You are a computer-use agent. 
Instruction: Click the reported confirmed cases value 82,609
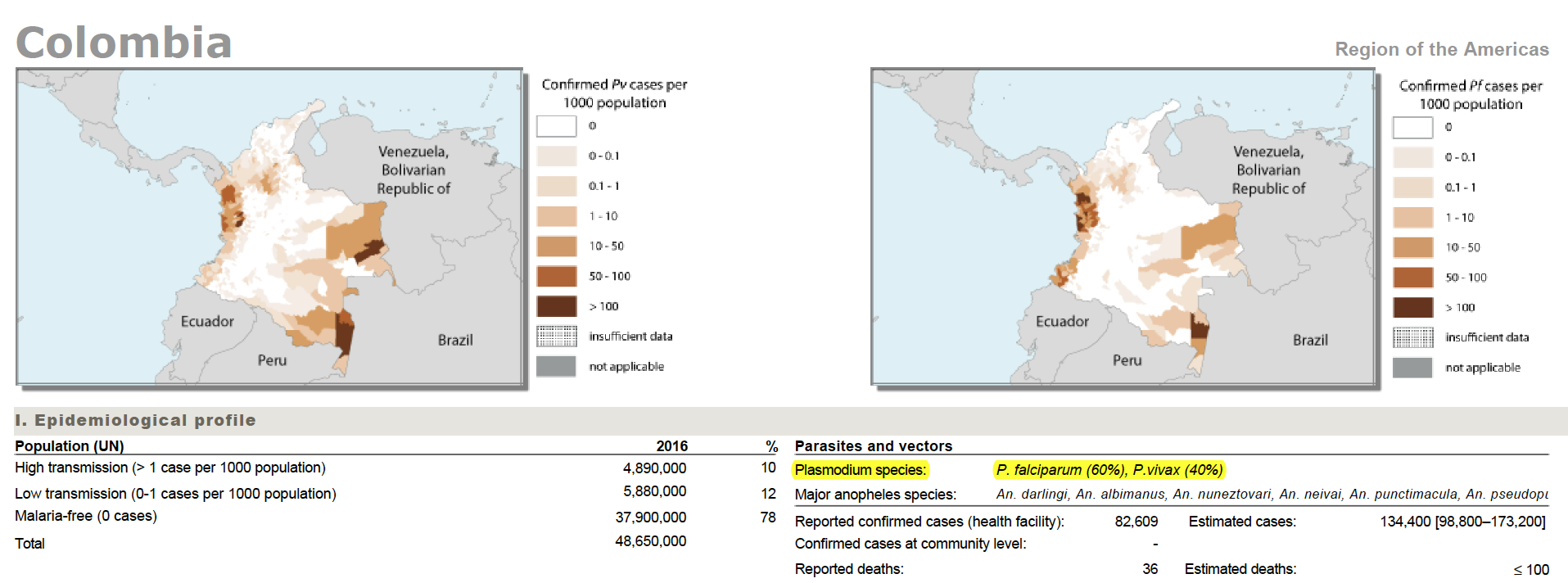1136,522
